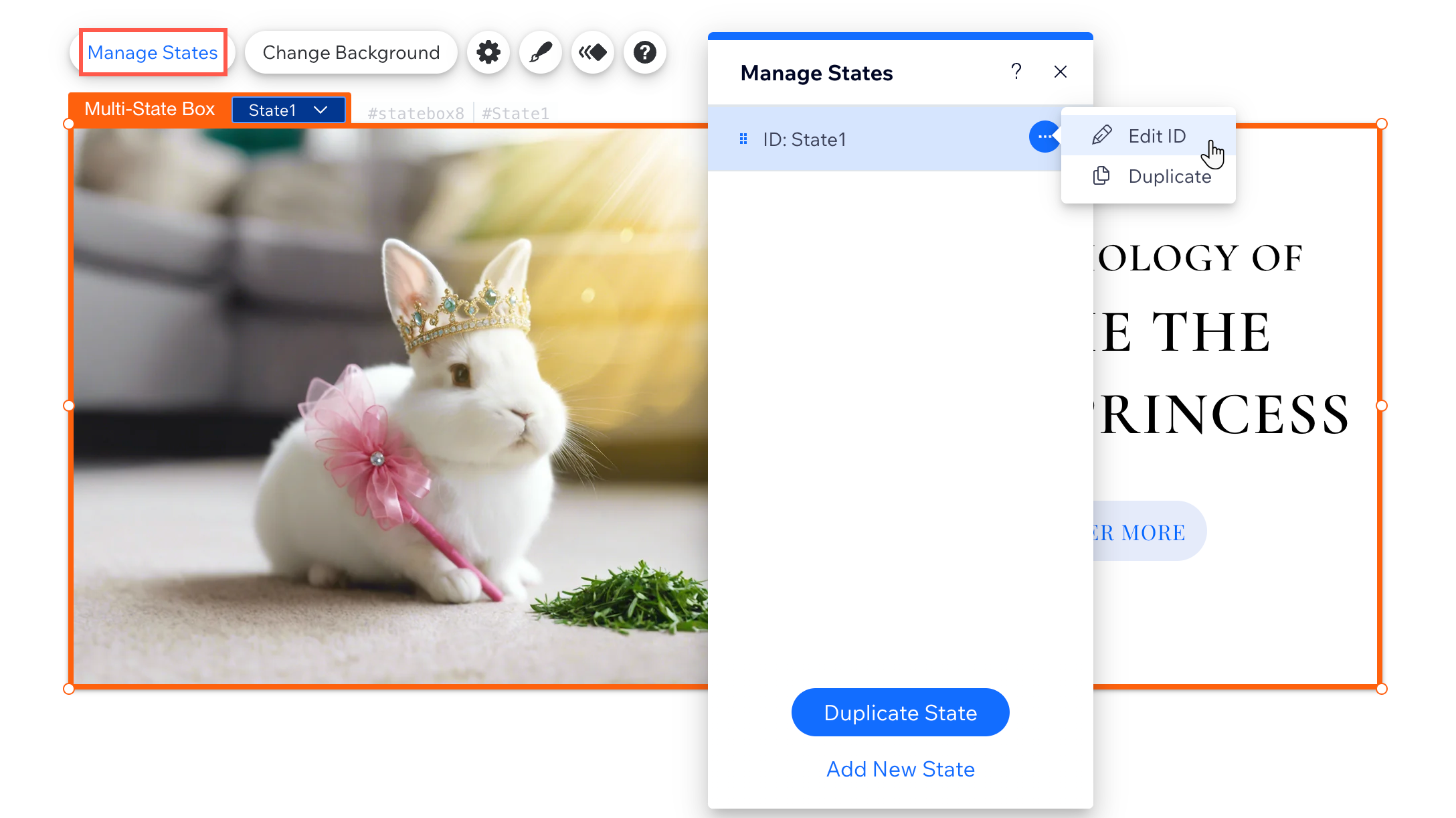The width and height of the screenshot is (1456, 818).
Task: Click the Manage States panel help icon
Action: pyautogui.click(x=1016, y=72)
